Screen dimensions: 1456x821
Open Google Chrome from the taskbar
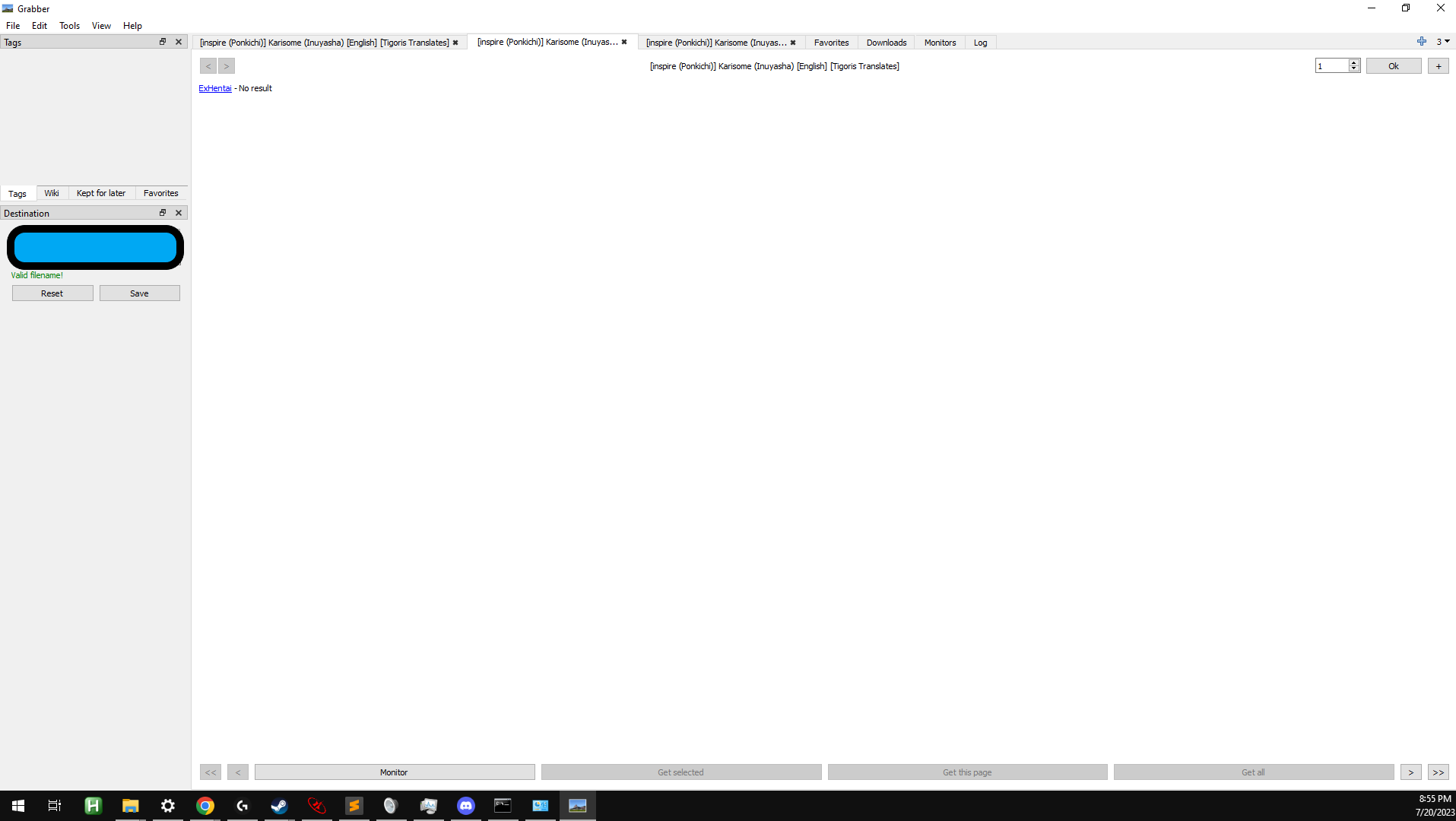point(205,805)
